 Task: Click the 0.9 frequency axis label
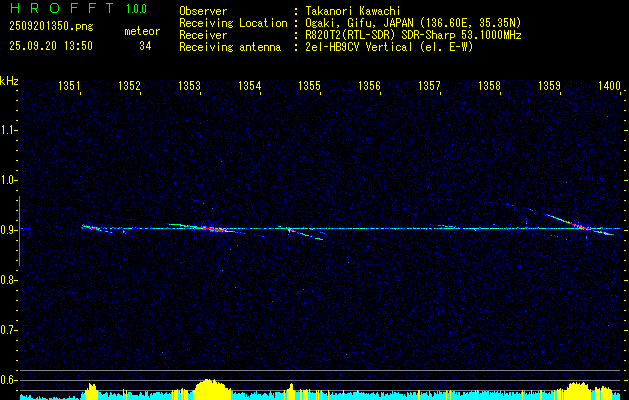pos(9,230)
